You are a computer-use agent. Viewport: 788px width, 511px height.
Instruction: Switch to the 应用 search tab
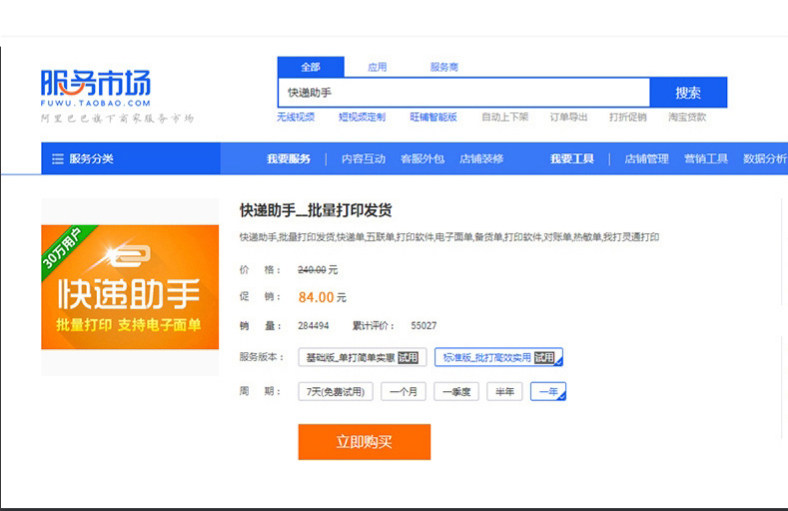tap(377, 67)
